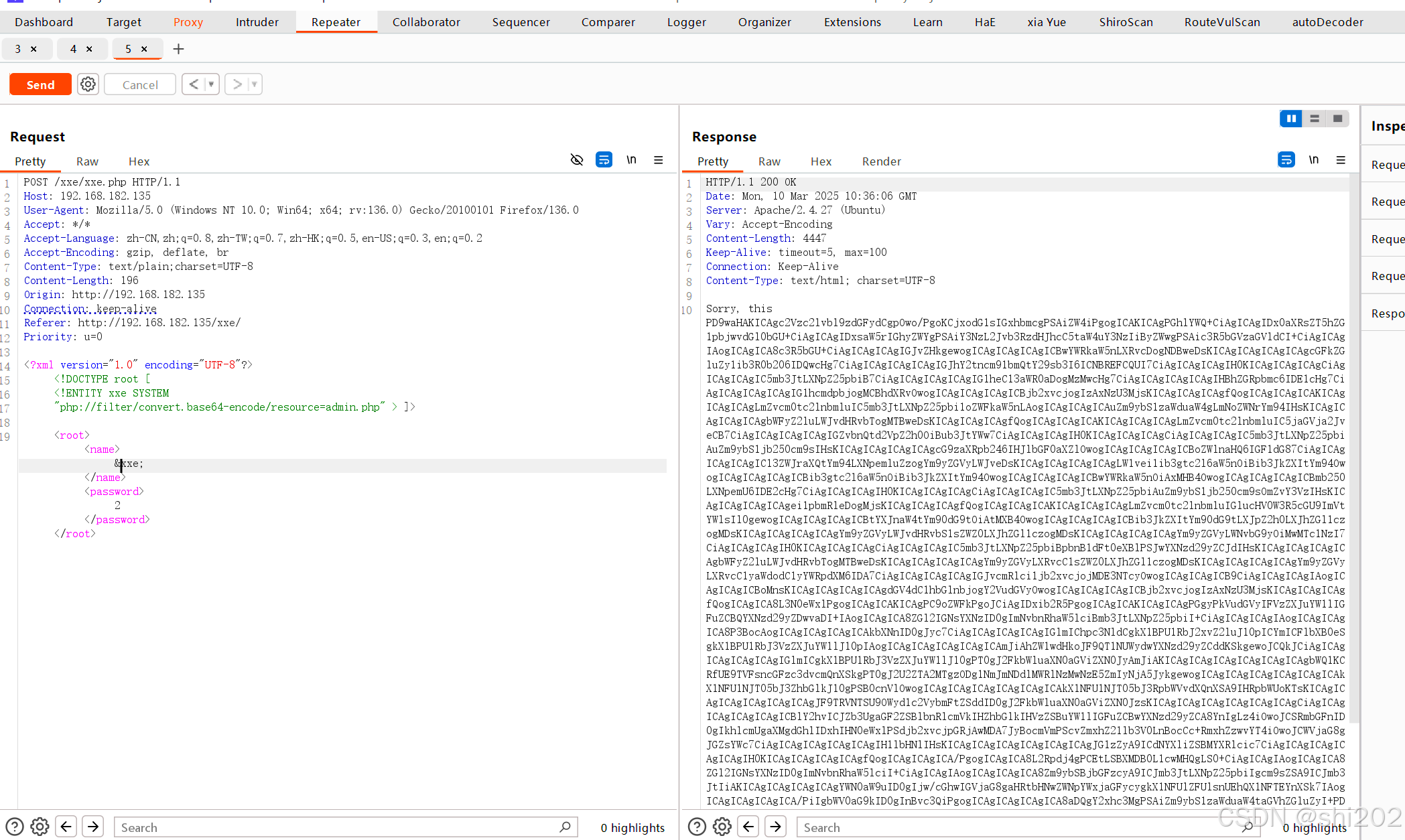The height and width of the screenshot is (840, 1405).
Task: Select top-bottom split layout icon
Action: [x=1314, y=119]
